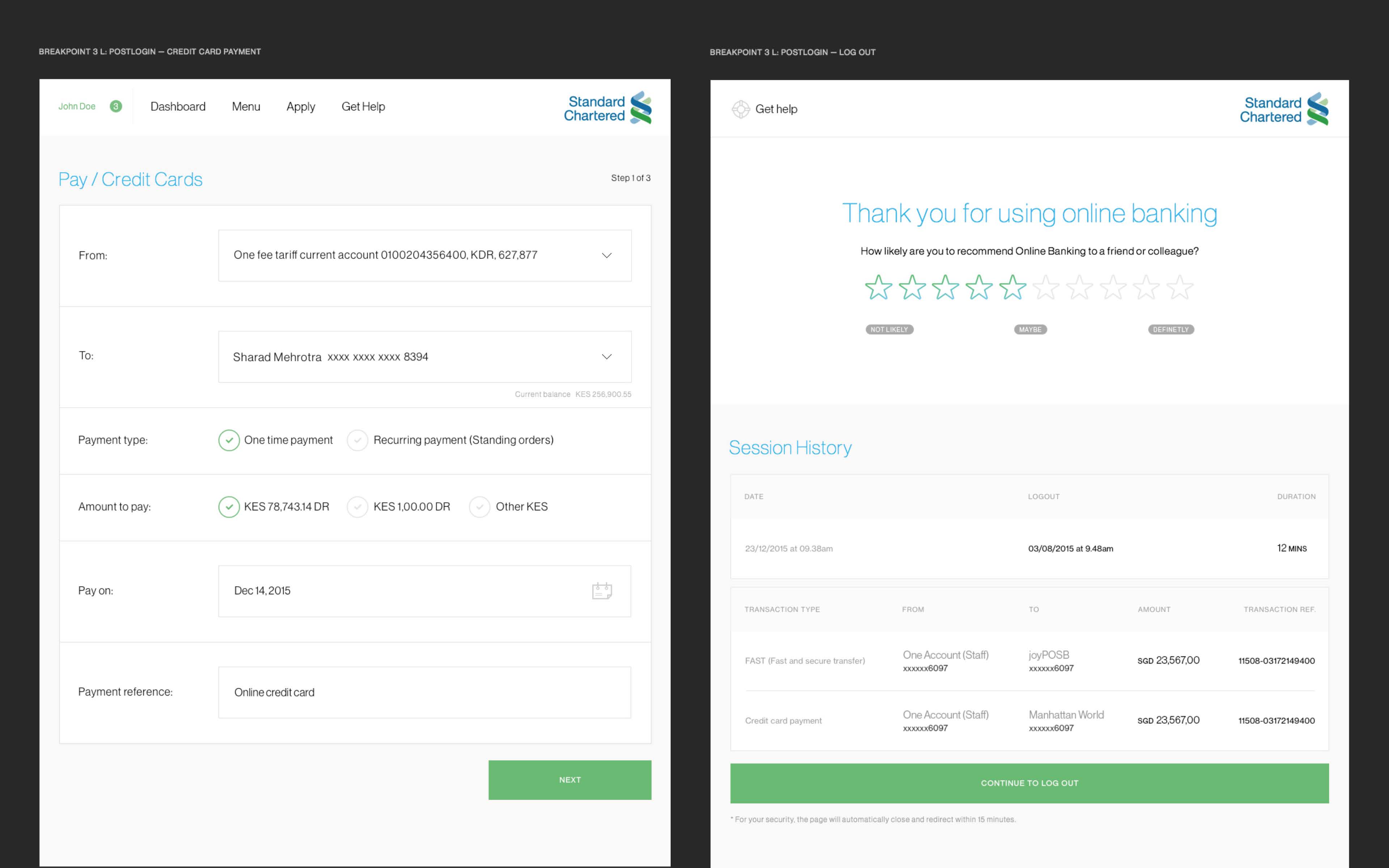Click the Get help lifebuoy icon

[x=740, y=109]
